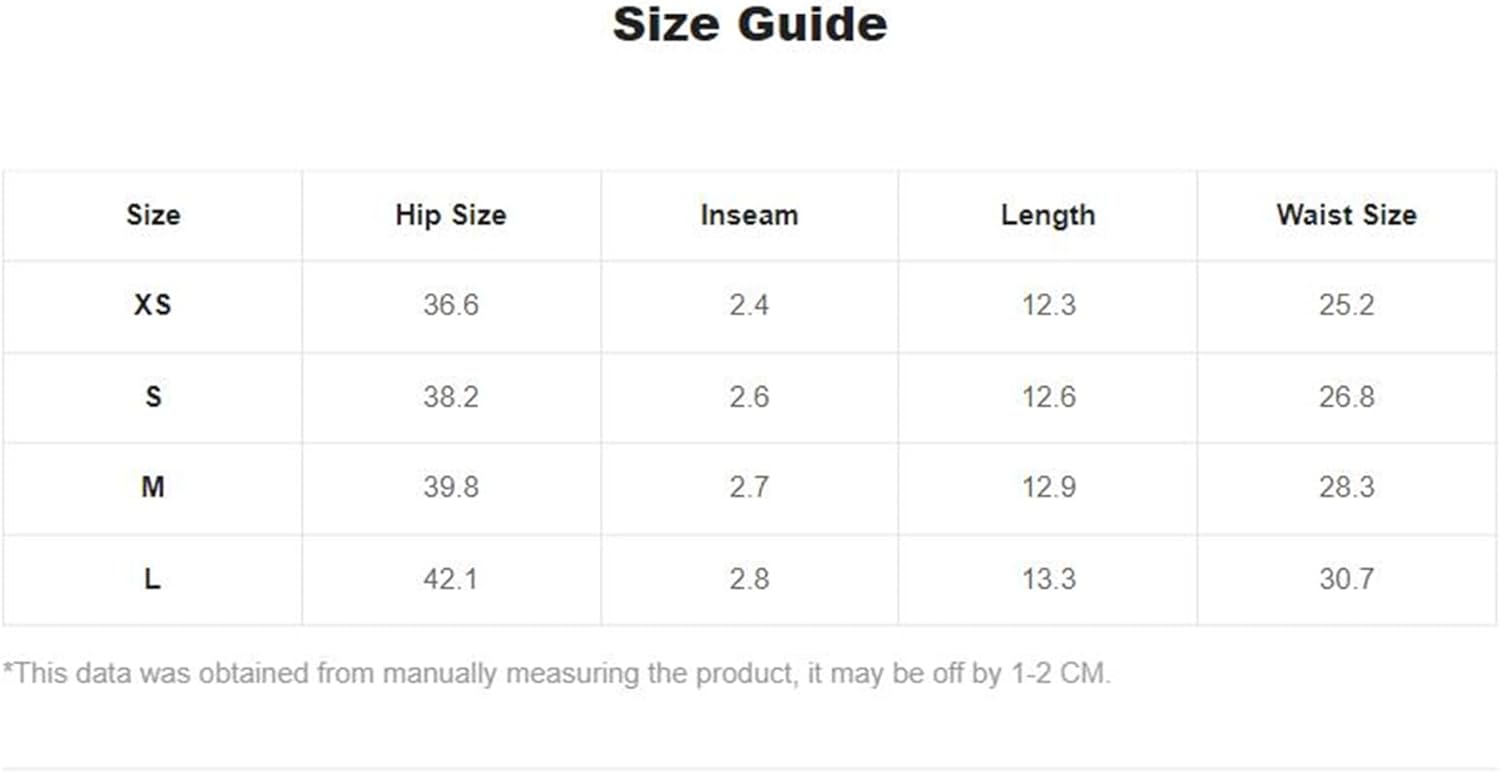Select the Hip Size column header
This screenshot has width=1500, height=772.
coord(451,215)
